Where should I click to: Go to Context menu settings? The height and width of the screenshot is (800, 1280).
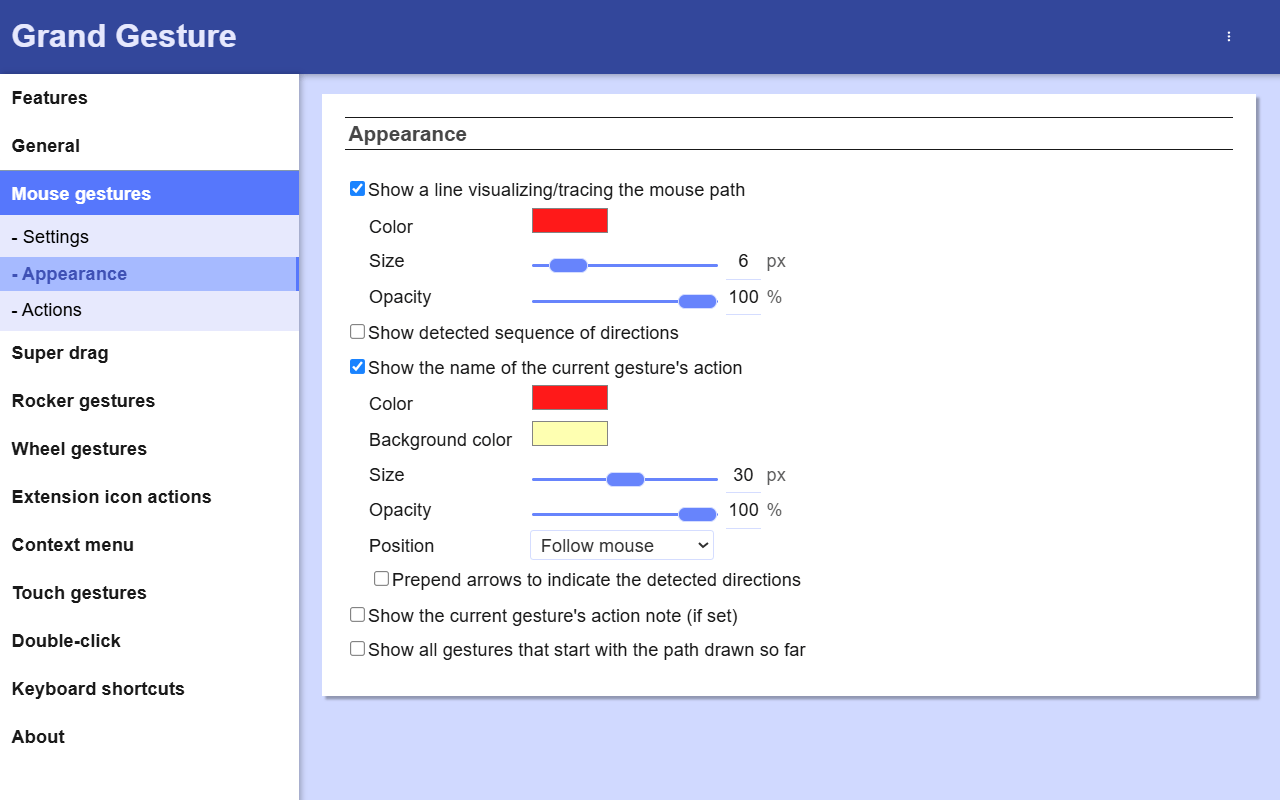(x=149, y=545)
